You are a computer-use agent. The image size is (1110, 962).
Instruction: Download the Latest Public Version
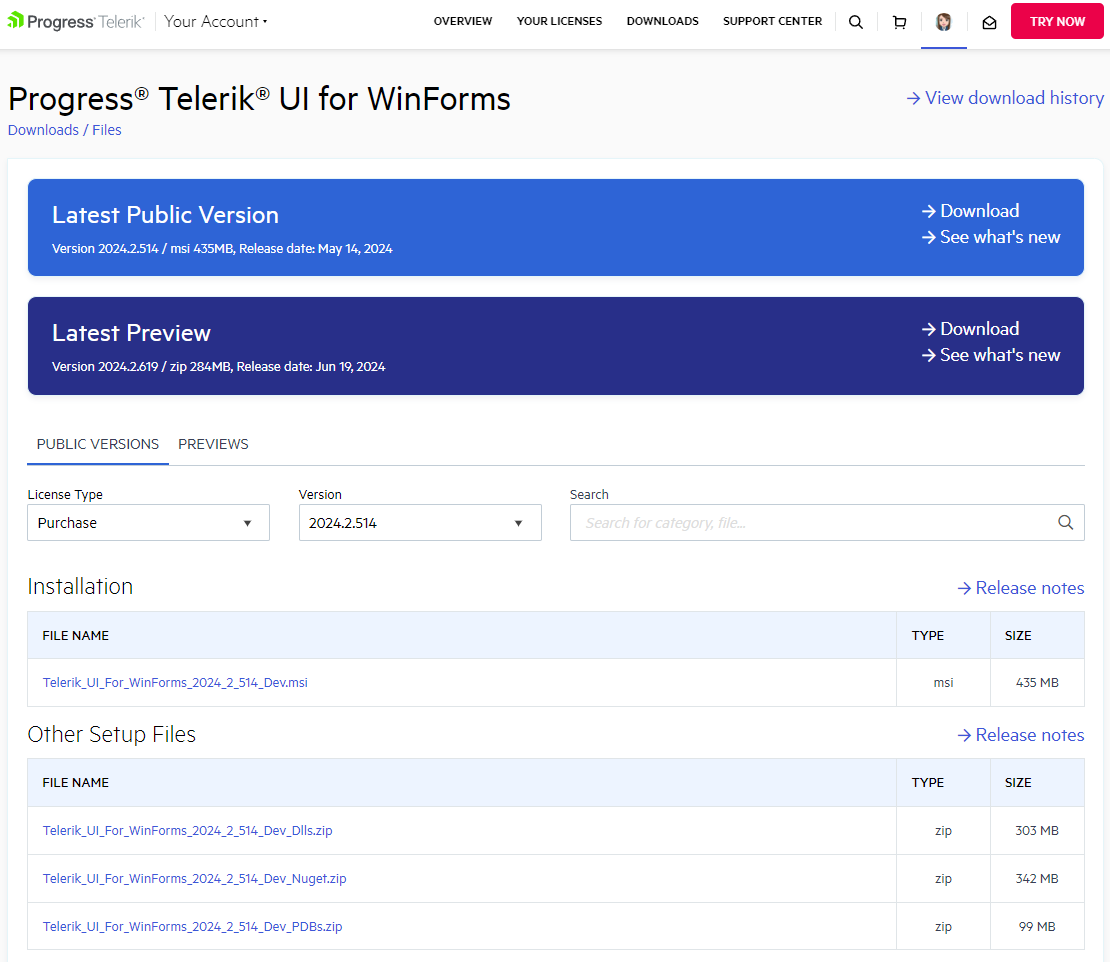coord(971,211)
